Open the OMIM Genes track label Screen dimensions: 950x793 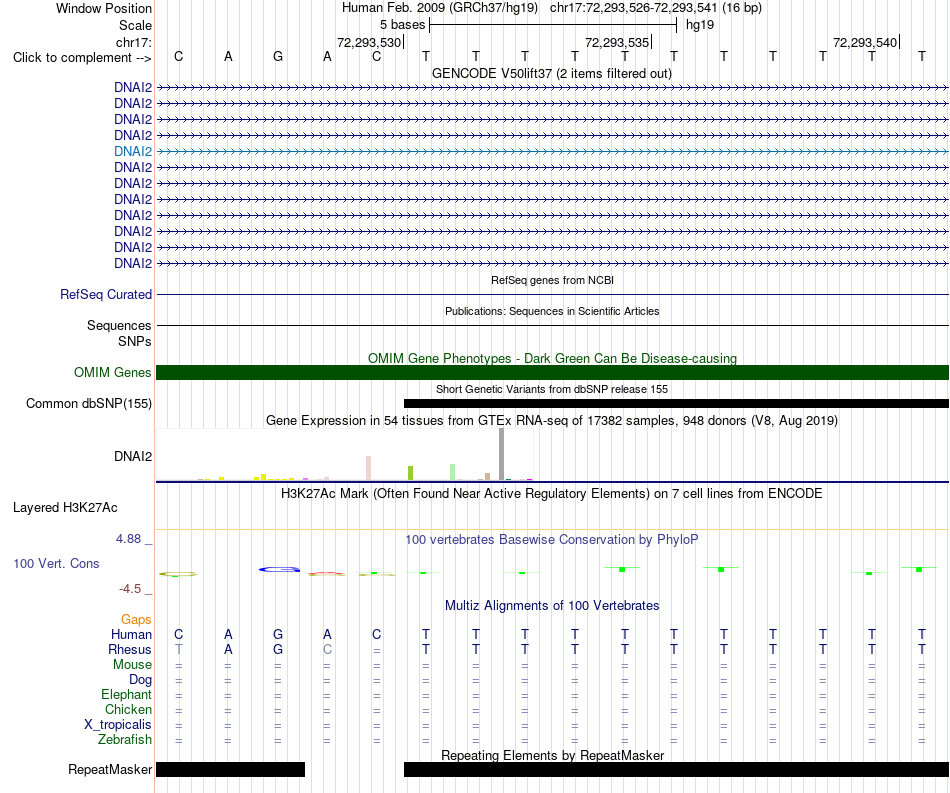pos(113,373)
